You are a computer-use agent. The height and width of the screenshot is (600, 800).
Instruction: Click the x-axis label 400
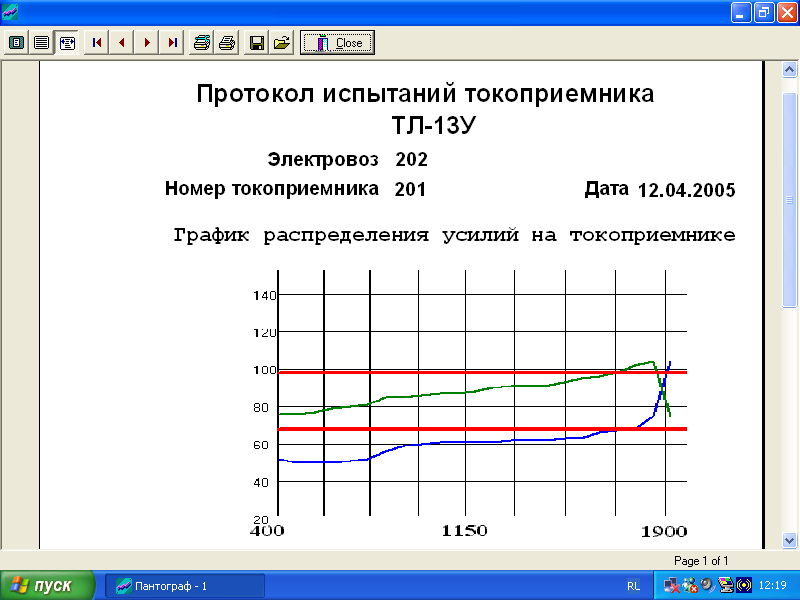[267, 531]
